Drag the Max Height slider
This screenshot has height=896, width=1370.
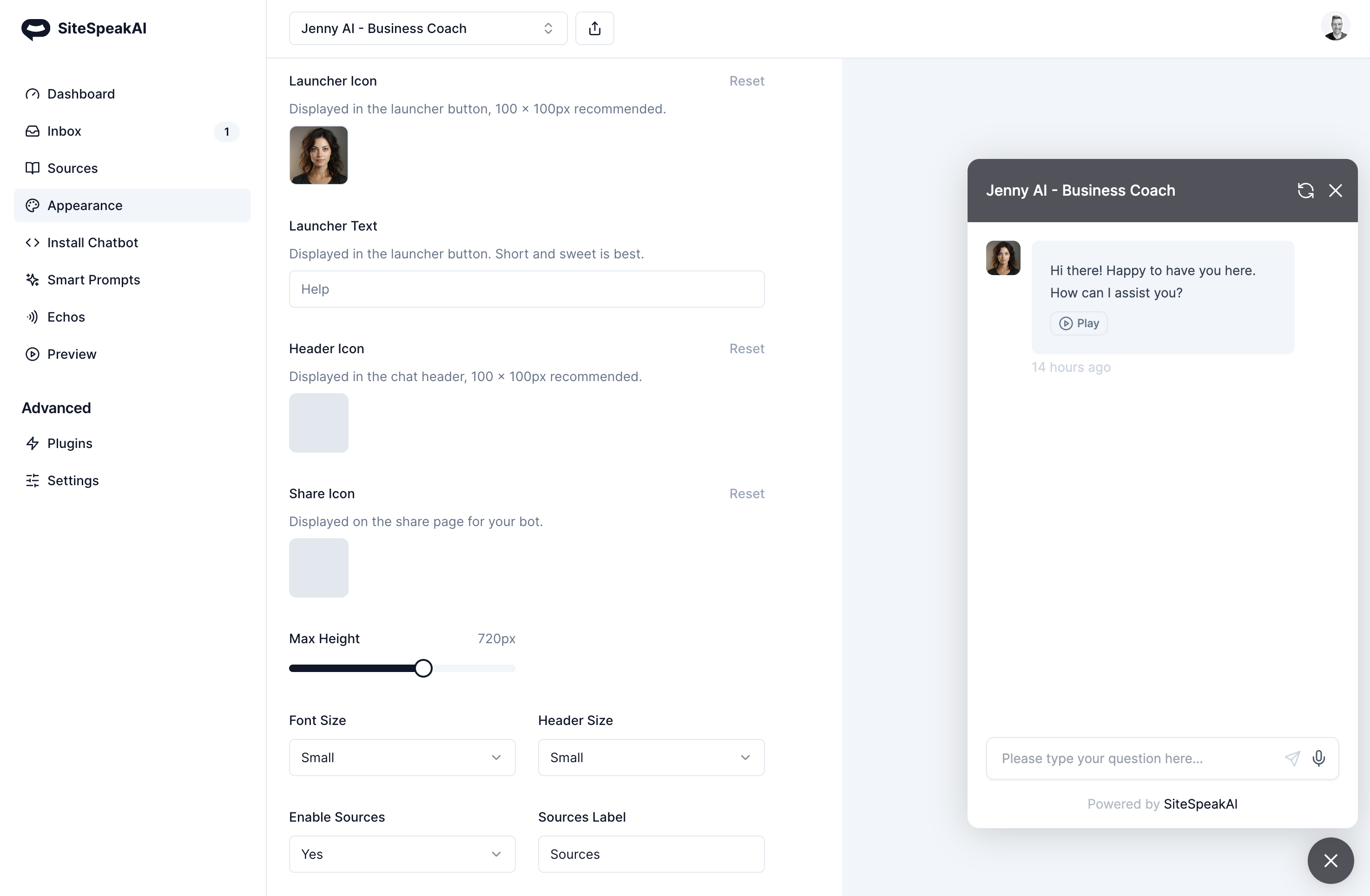pos(422,668)
